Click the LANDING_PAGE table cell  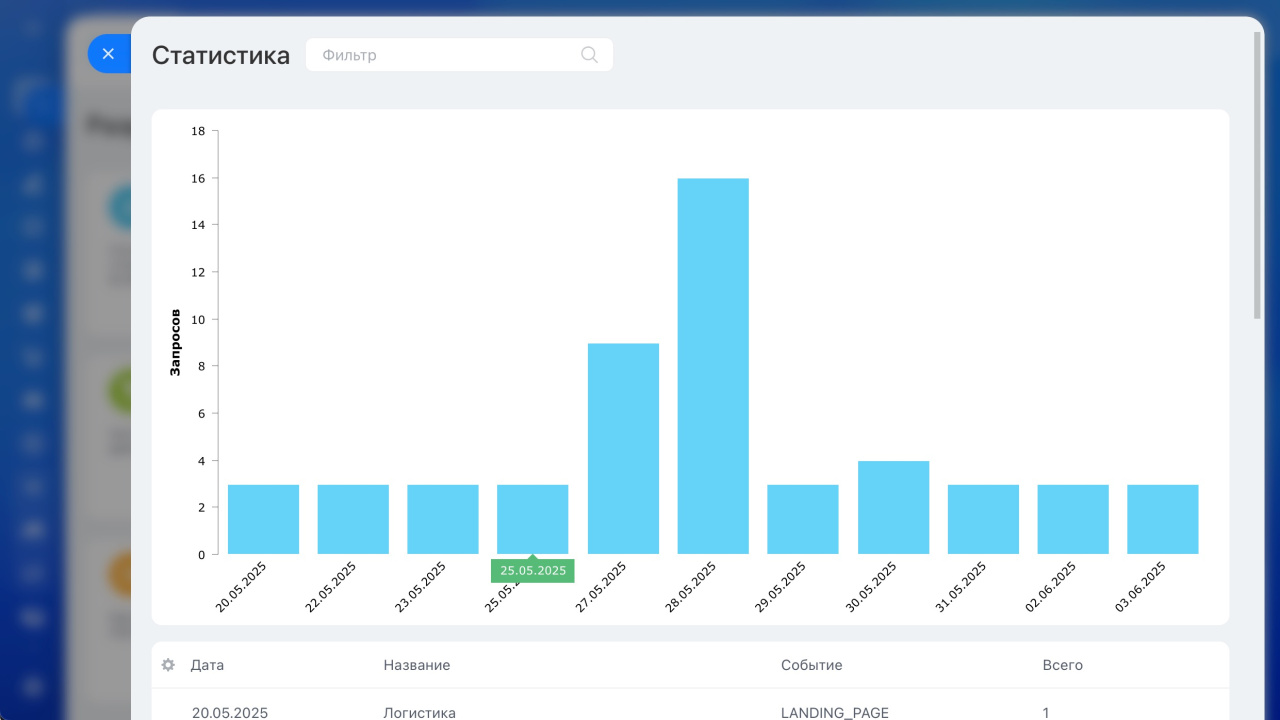point(835,713)
